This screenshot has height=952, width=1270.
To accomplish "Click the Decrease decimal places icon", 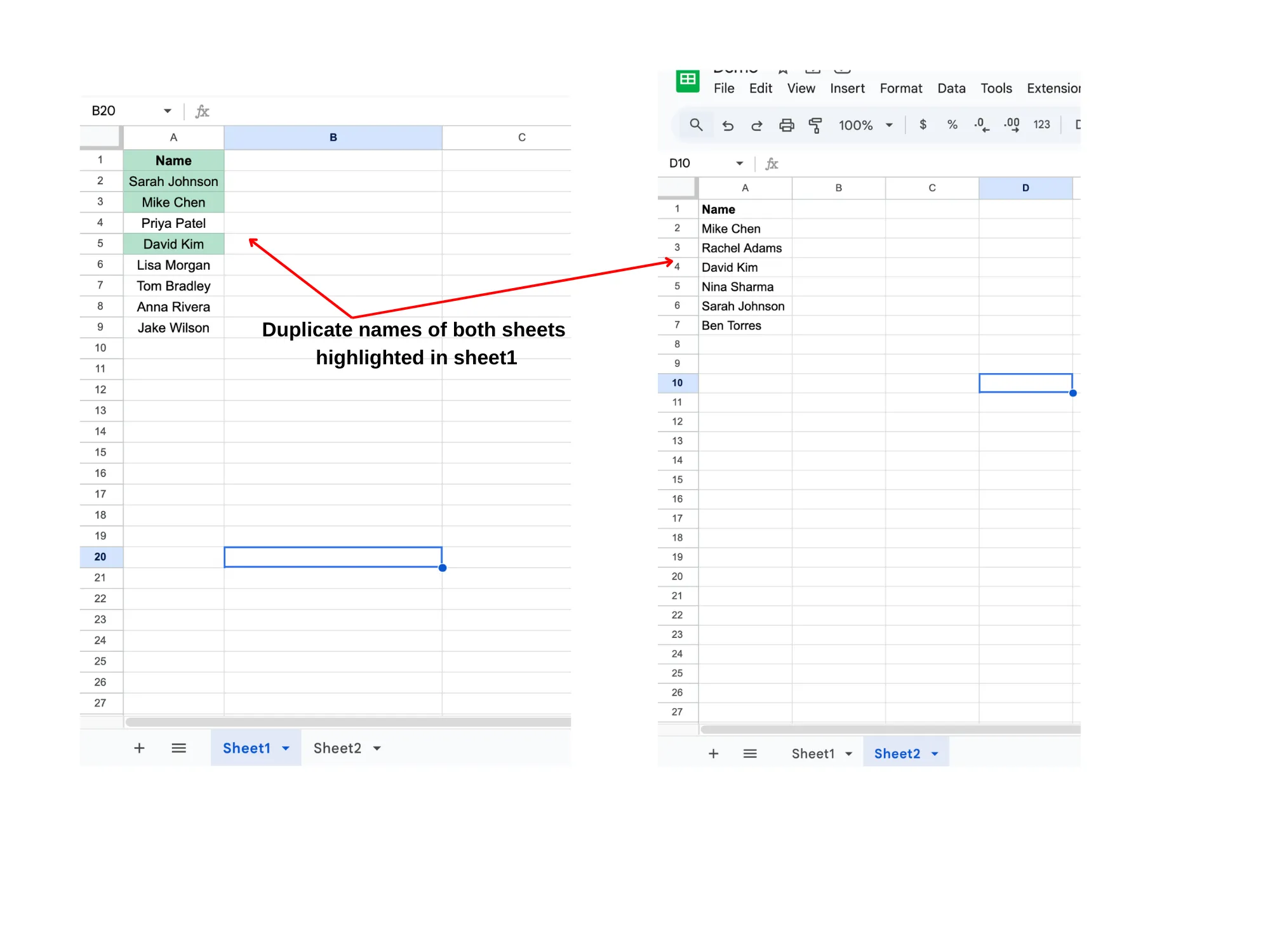I will (x=981, y=125).
